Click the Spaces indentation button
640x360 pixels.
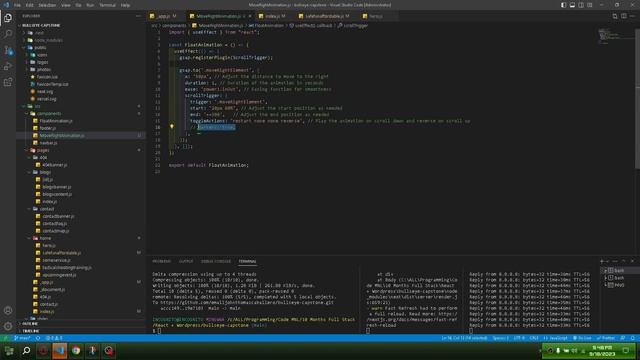point(500,338)
